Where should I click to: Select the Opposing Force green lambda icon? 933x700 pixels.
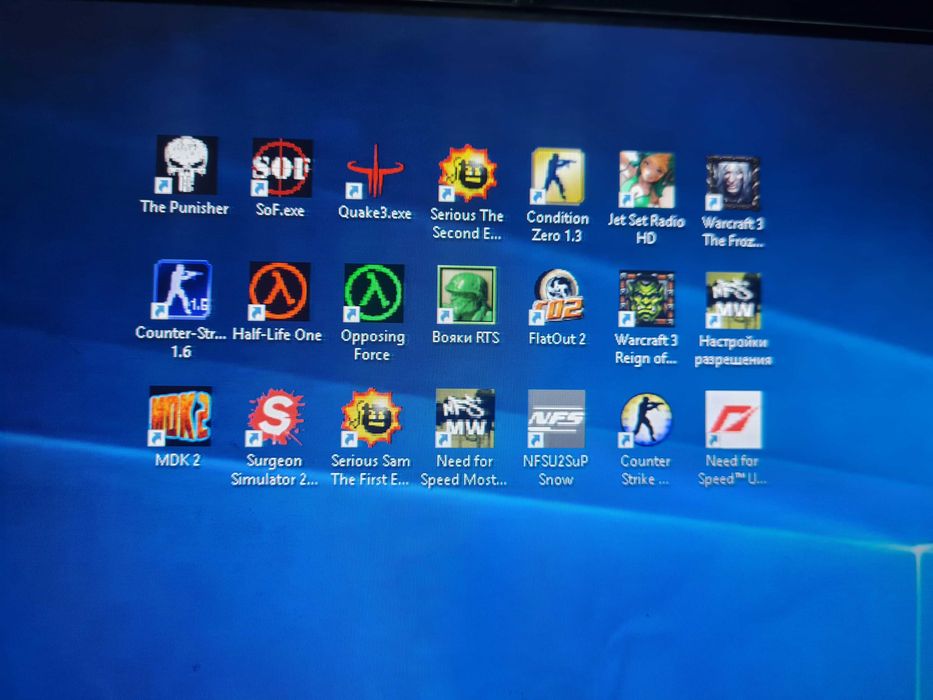click(374, 293)
